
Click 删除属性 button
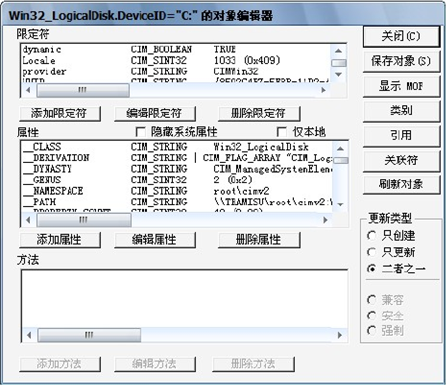[259, 240]
